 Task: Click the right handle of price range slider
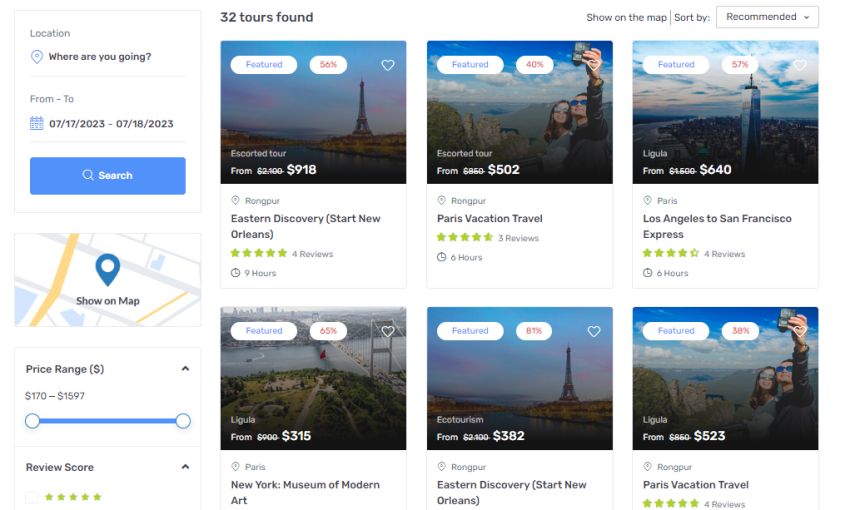click(183, 421)
